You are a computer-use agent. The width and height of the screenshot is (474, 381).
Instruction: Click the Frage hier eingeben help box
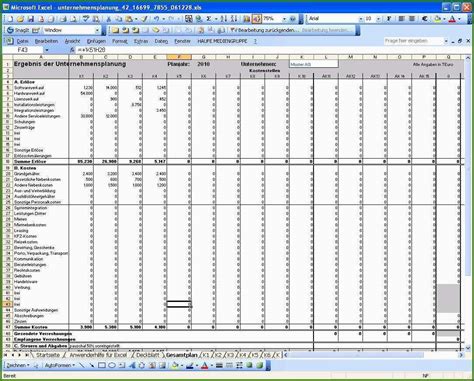413,41
